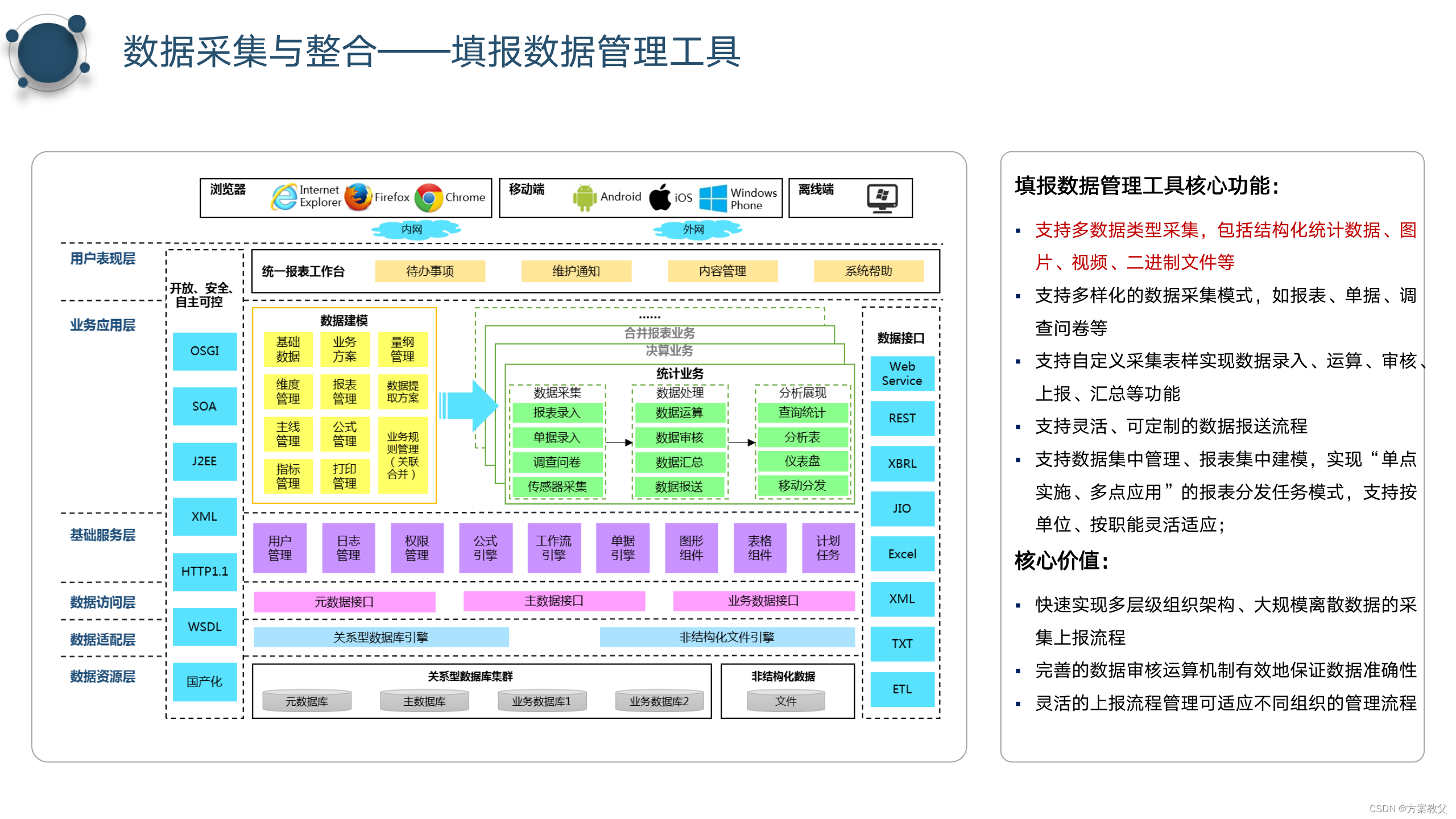Viewport: 1456px width, 819px height.
Task: Click the 移动分发 green box
Action: 803,486
